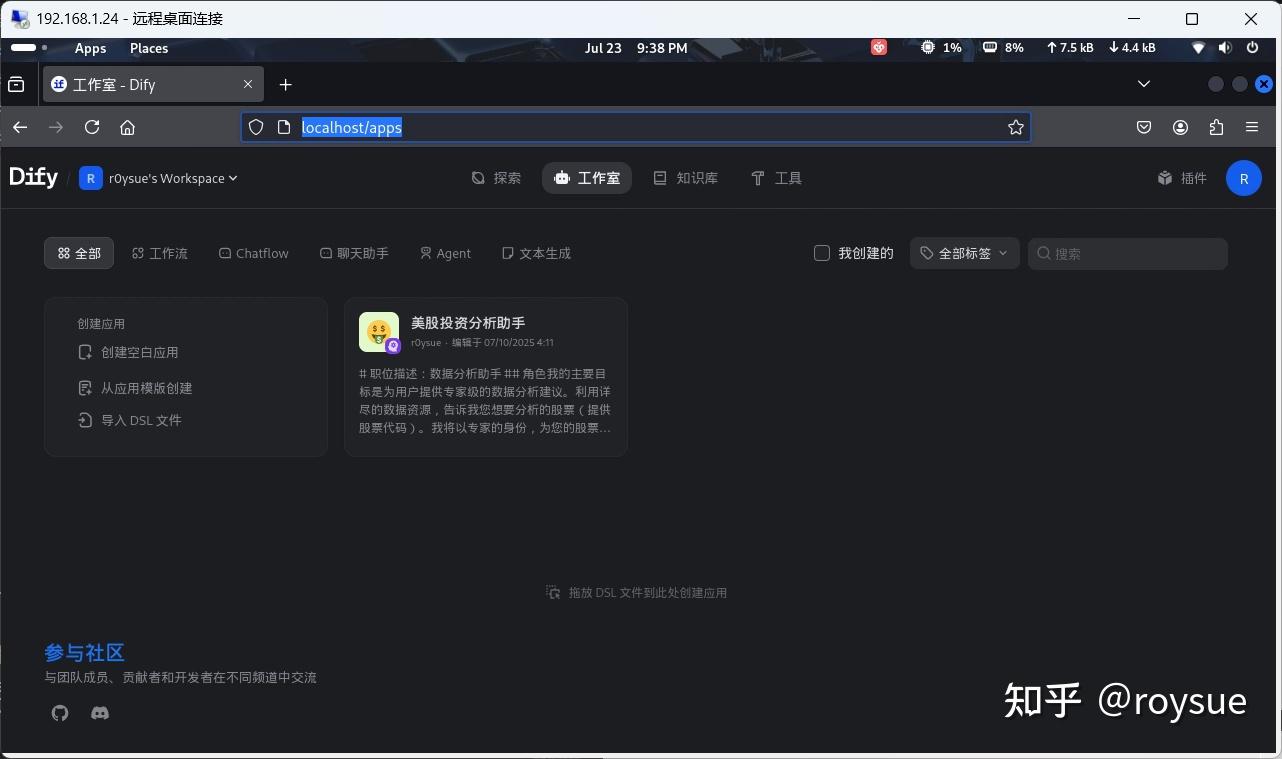Click the 美股投资分析助手 app emoji icon
The width and height of the screenshot is (1282, 759).
(x=379, y=332)
